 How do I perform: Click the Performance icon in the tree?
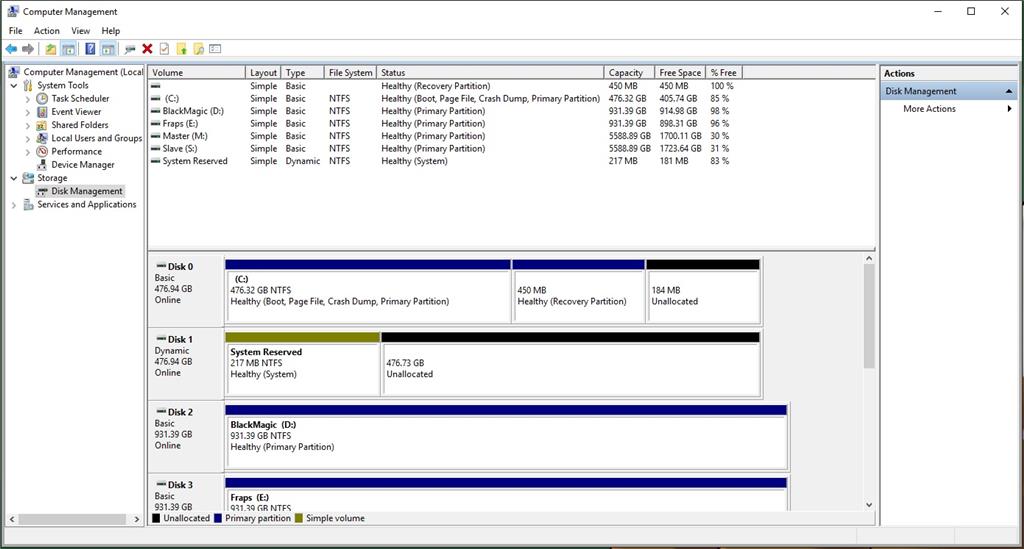click(x=42, y=152)
